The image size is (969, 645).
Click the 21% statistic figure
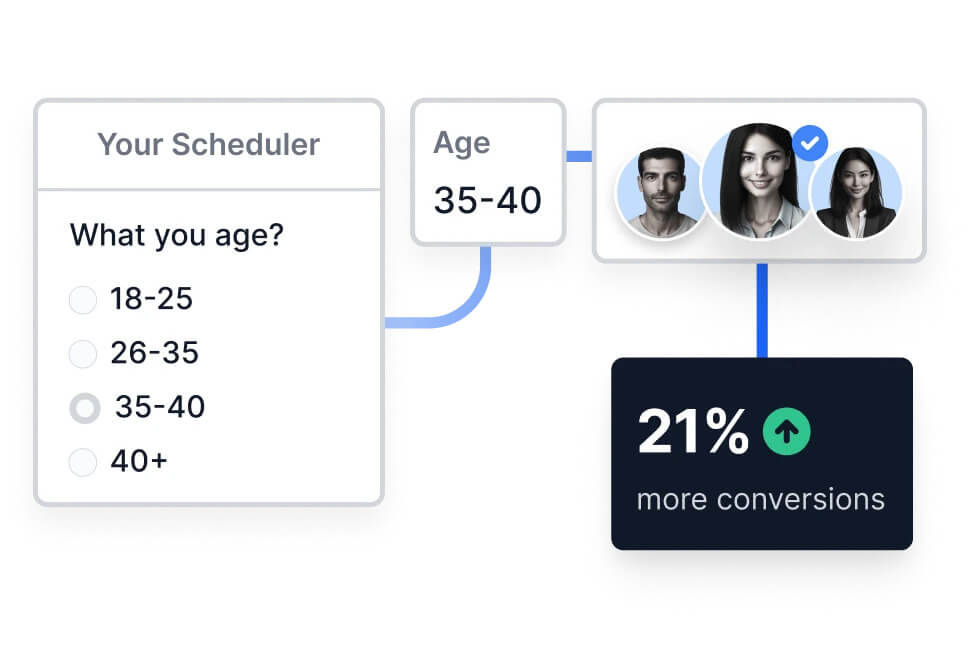(692, 432)
